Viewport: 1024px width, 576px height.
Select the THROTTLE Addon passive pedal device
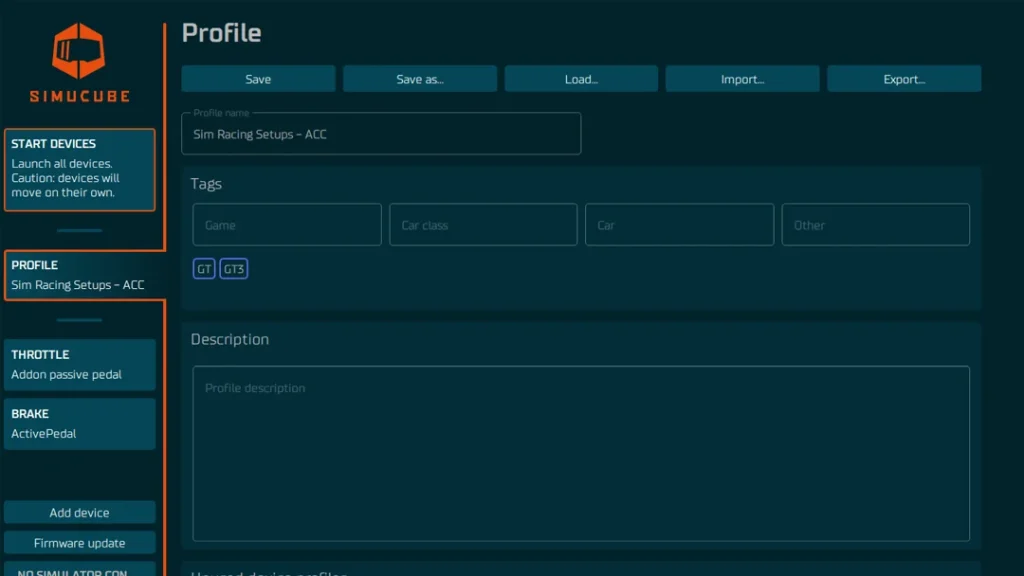[80, 364]
